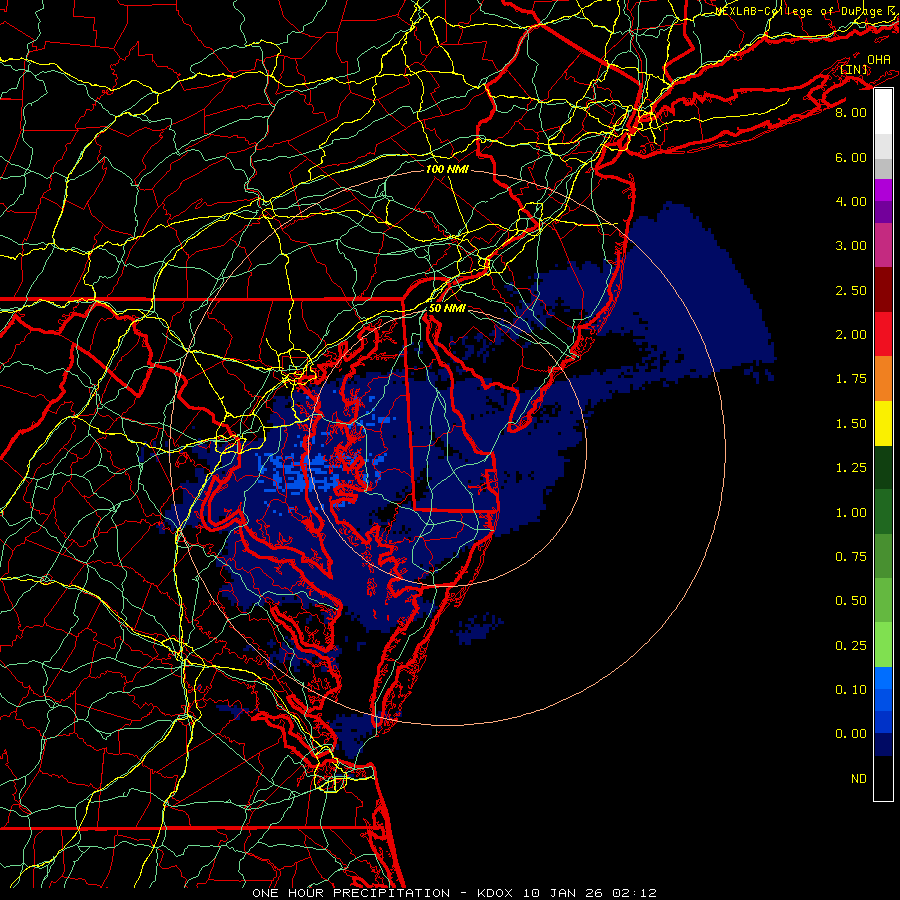Image resolution: width=900 pixels, height=900 pixels.
Task: Click the black ND legend swatch
Action: point(883,778)
